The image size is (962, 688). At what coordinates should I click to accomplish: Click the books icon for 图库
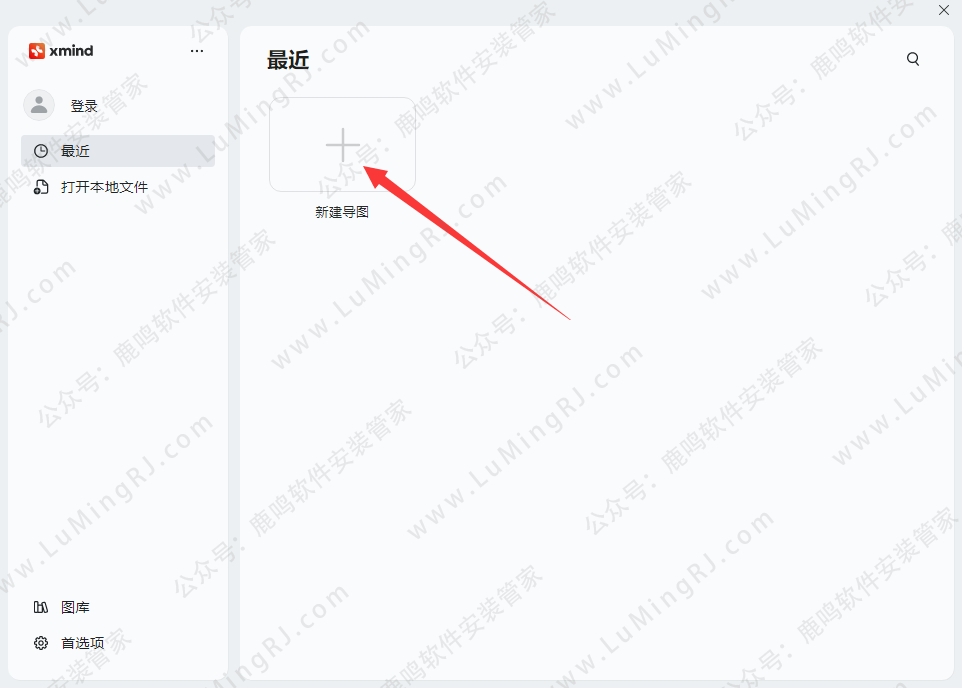(40, 607)
